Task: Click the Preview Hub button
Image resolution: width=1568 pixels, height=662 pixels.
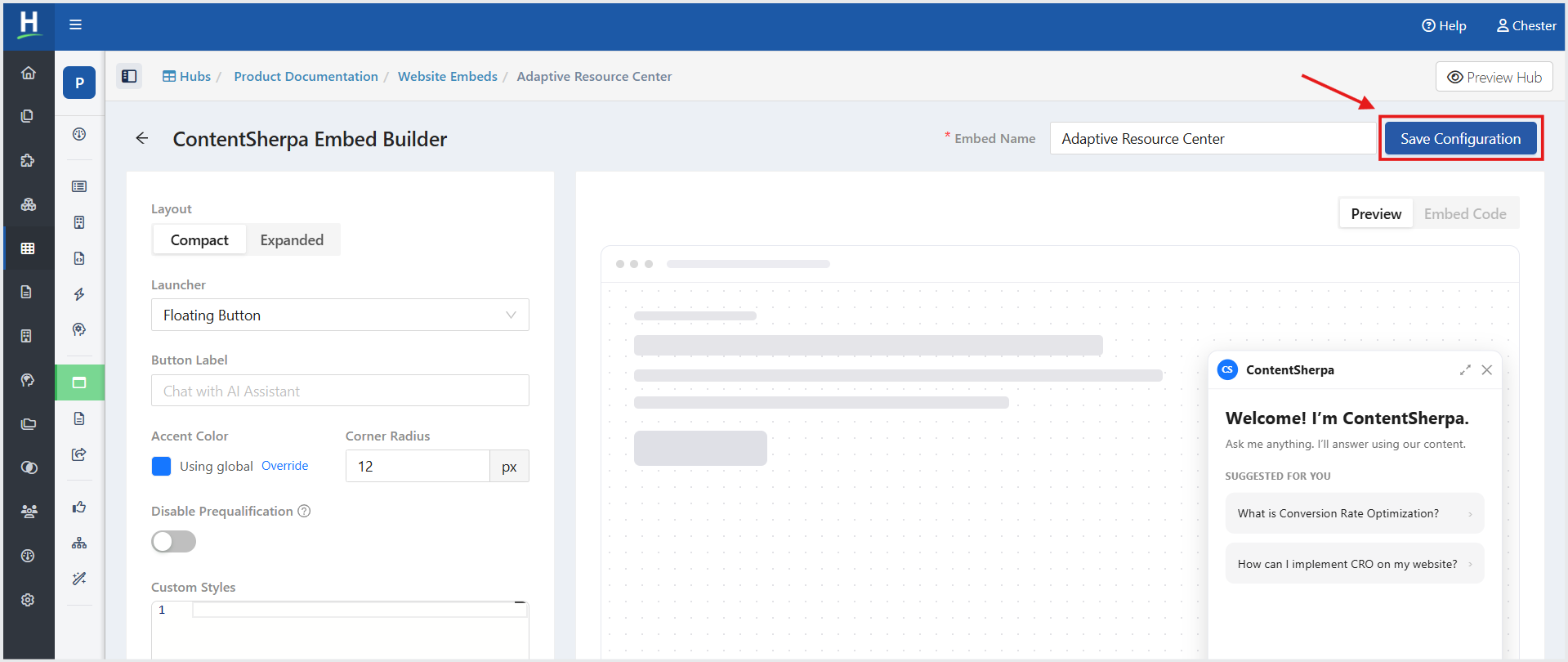Action: tap(1494, 77)
